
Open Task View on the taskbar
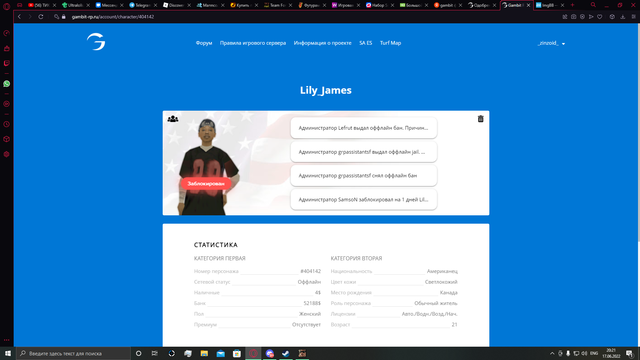tap(155, 353)
